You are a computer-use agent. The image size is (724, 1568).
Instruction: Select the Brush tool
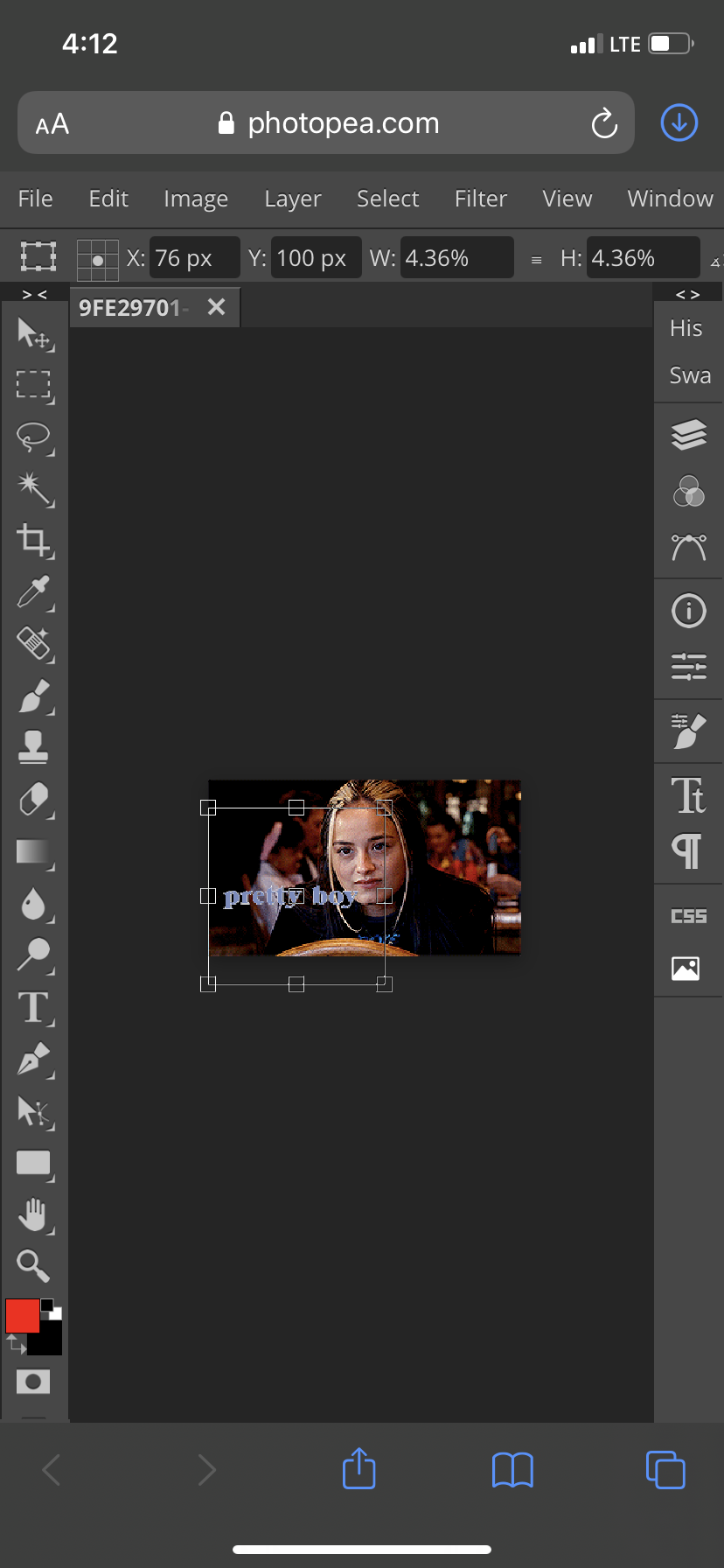coord(34,696)
